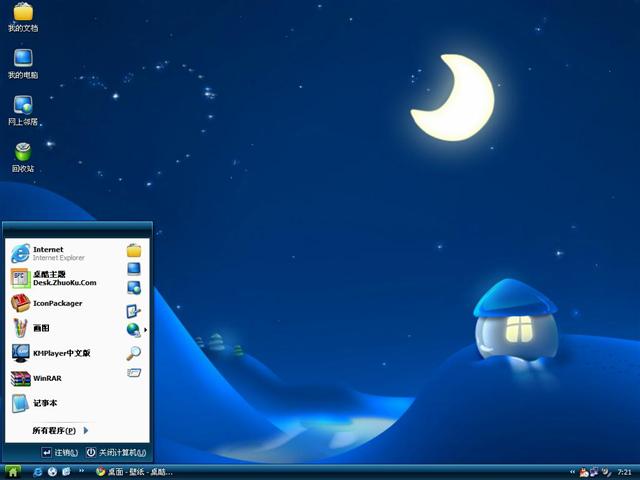Click the 7:21 taskbar clock

[x=624, y=472]
